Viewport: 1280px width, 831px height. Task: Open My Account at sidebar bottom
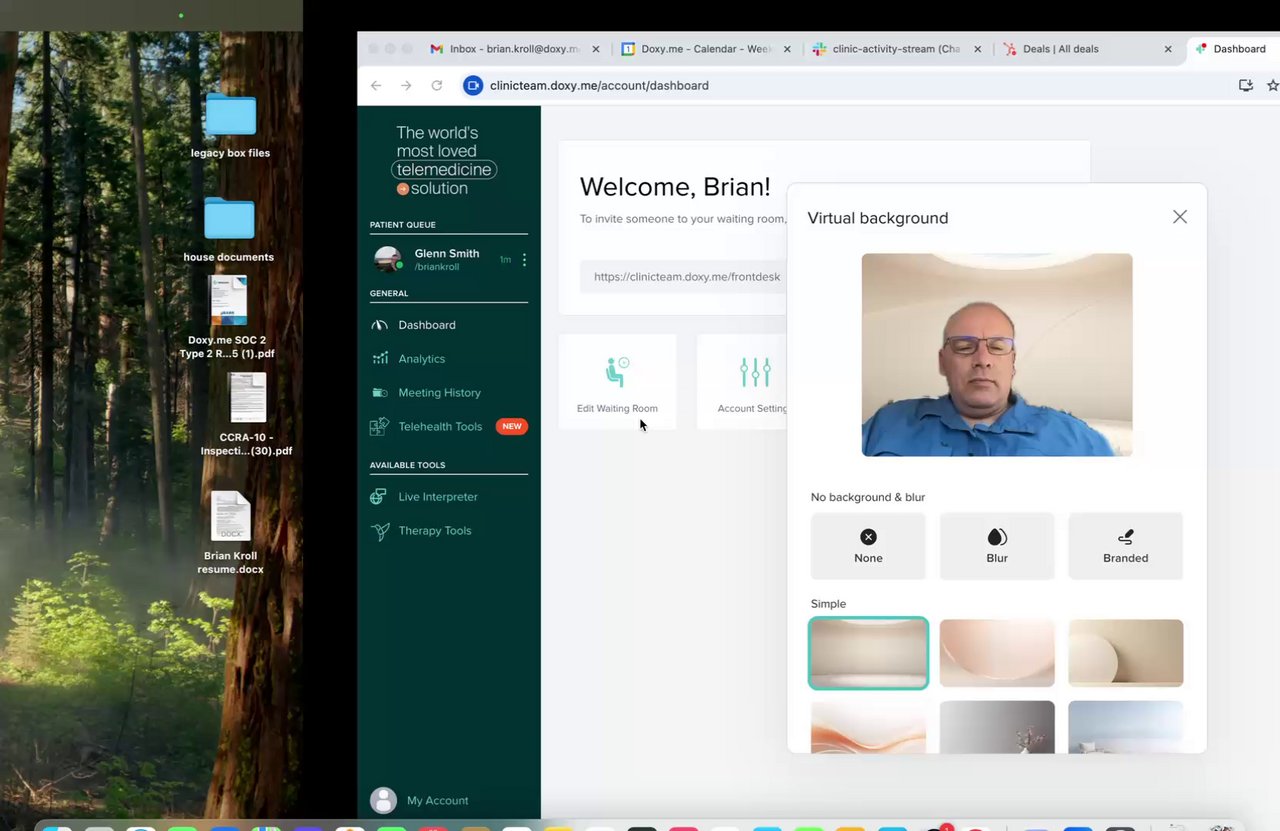[437, 801]
